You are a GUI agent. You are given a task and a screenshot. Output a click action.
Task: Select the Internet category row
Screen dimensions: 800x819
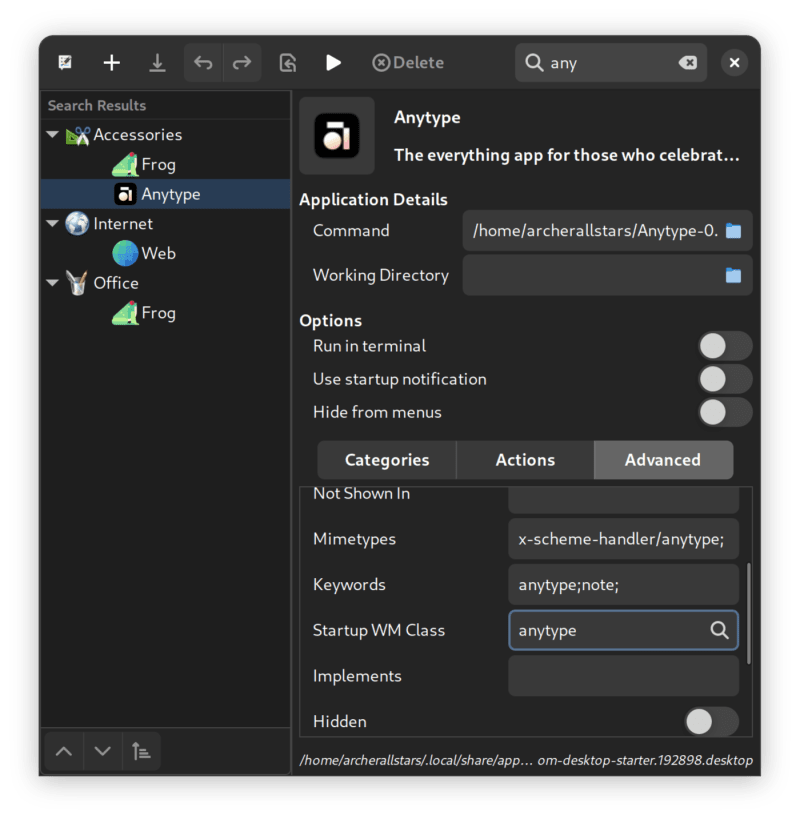166,224
